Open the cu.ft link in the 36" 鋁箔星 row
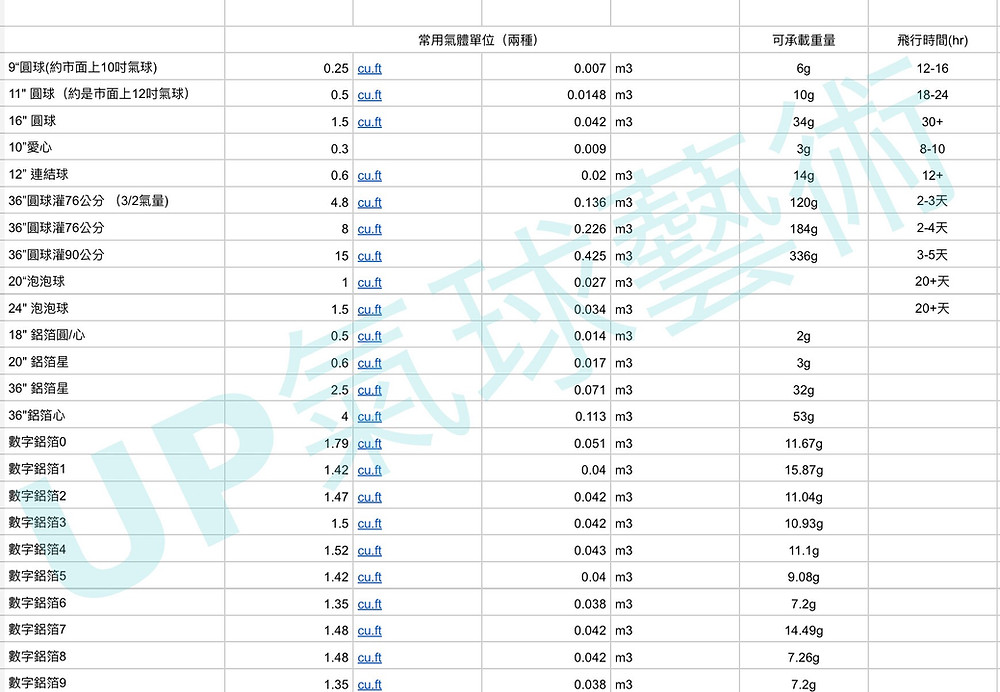Image resolution: width=1000 pixels, height=692 pixels. 369,390
